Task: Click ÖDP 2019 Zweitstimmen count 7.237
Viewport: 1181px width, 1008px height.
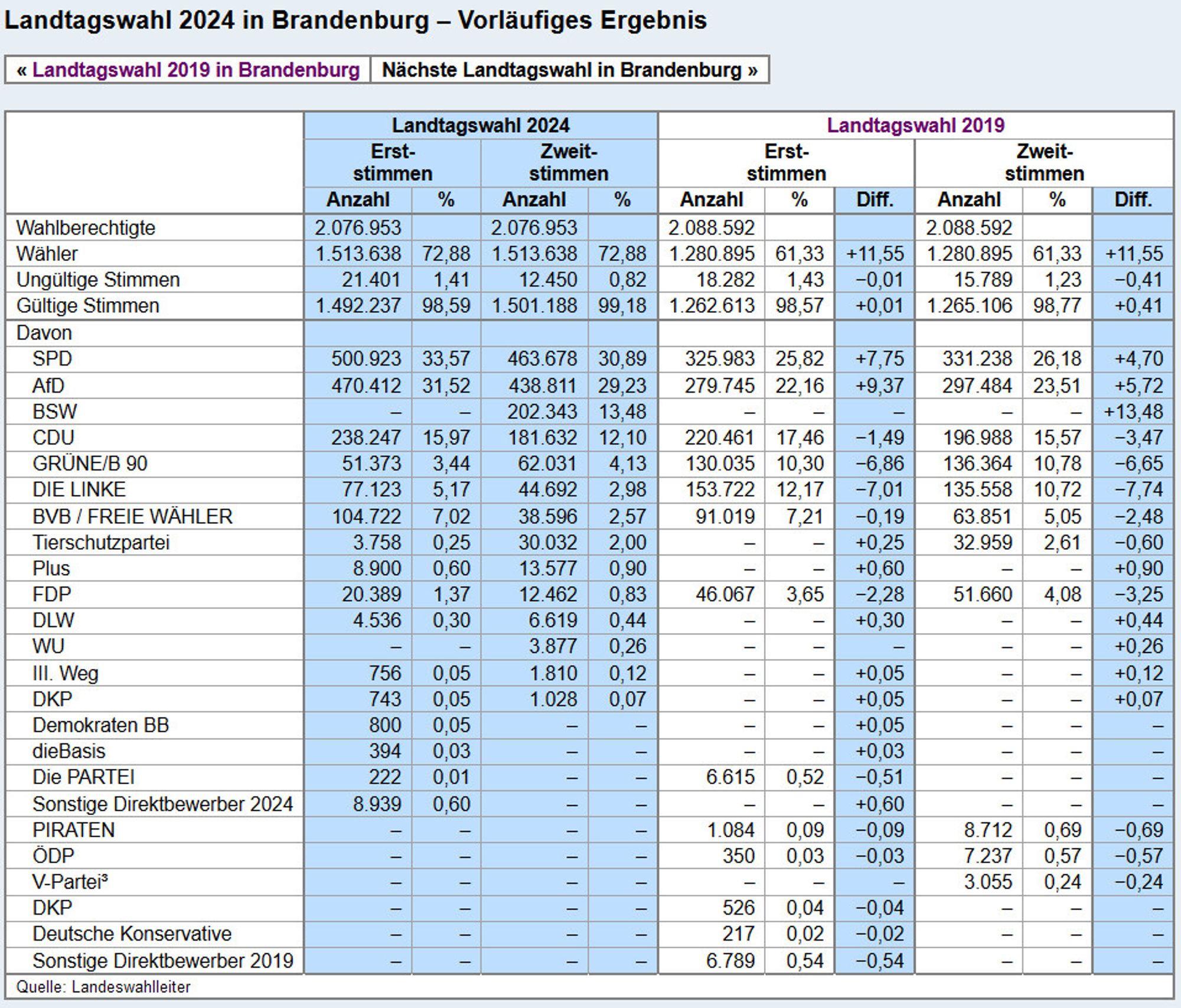Action: pyautogui.click(x=988, y=856)
